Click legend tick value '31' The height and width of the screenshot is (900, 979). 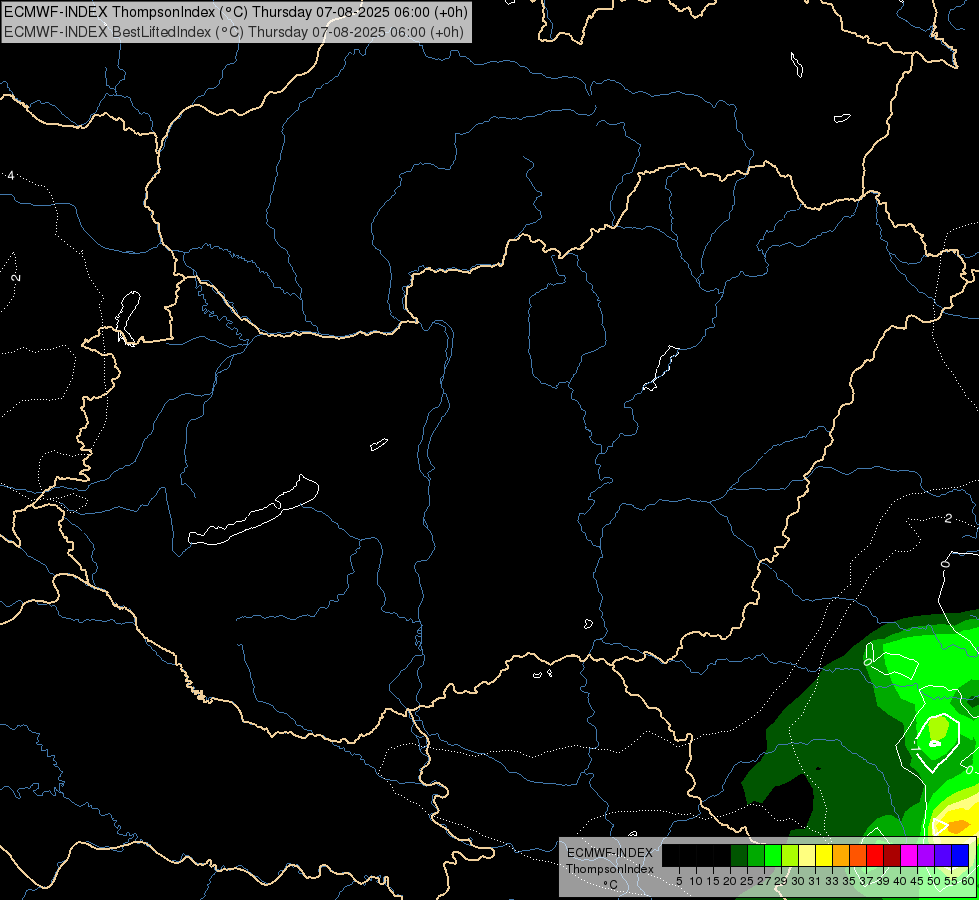[x=815, y=881]
